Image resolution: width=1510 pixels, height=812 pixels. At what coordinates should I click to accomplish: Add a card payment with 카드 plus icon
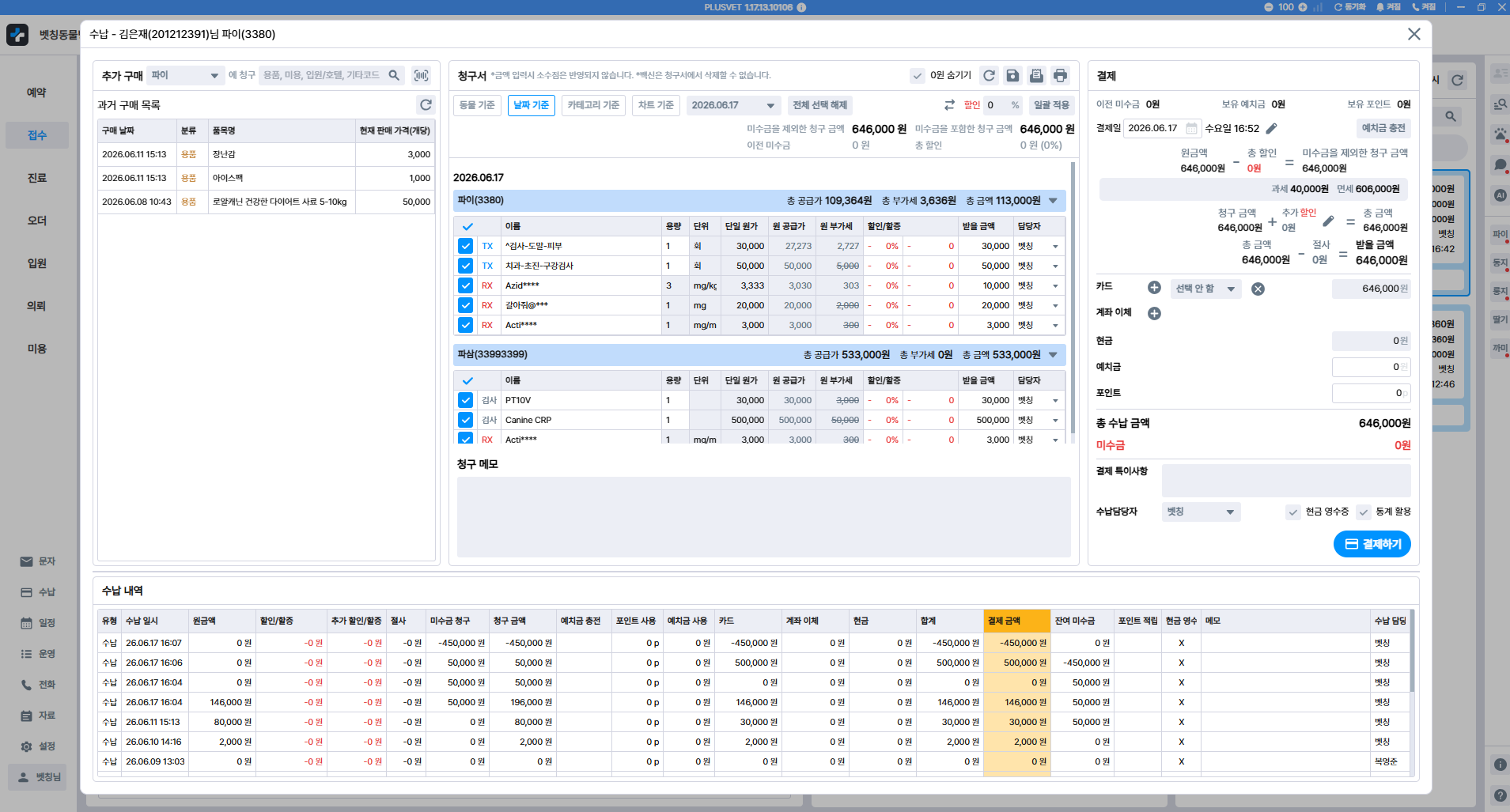1154,288
